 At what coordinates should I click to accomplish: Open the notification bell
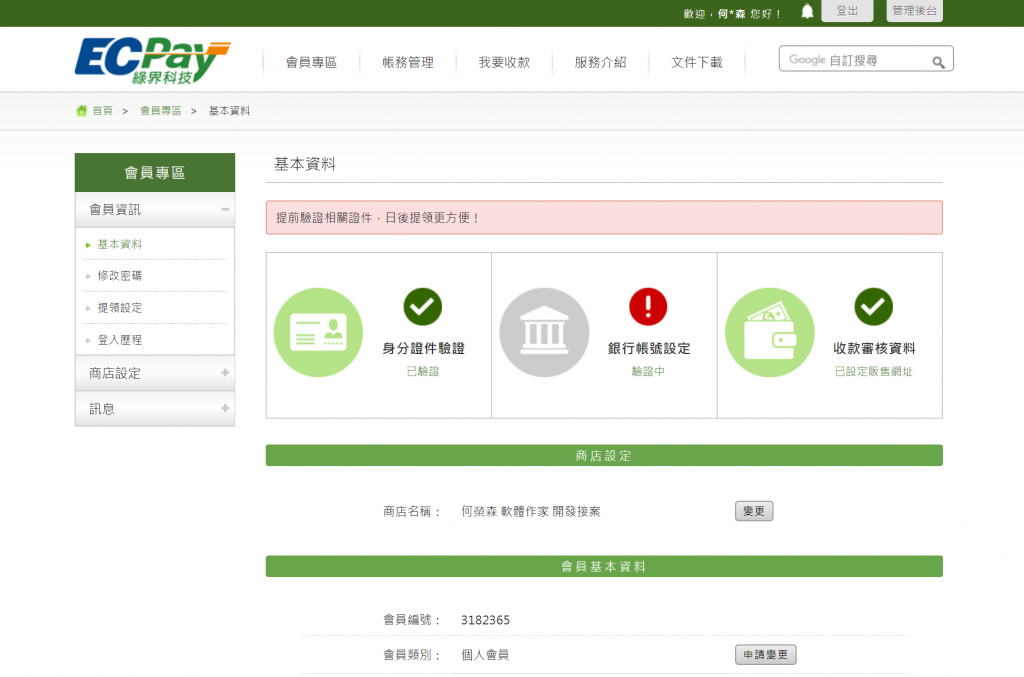807,11
